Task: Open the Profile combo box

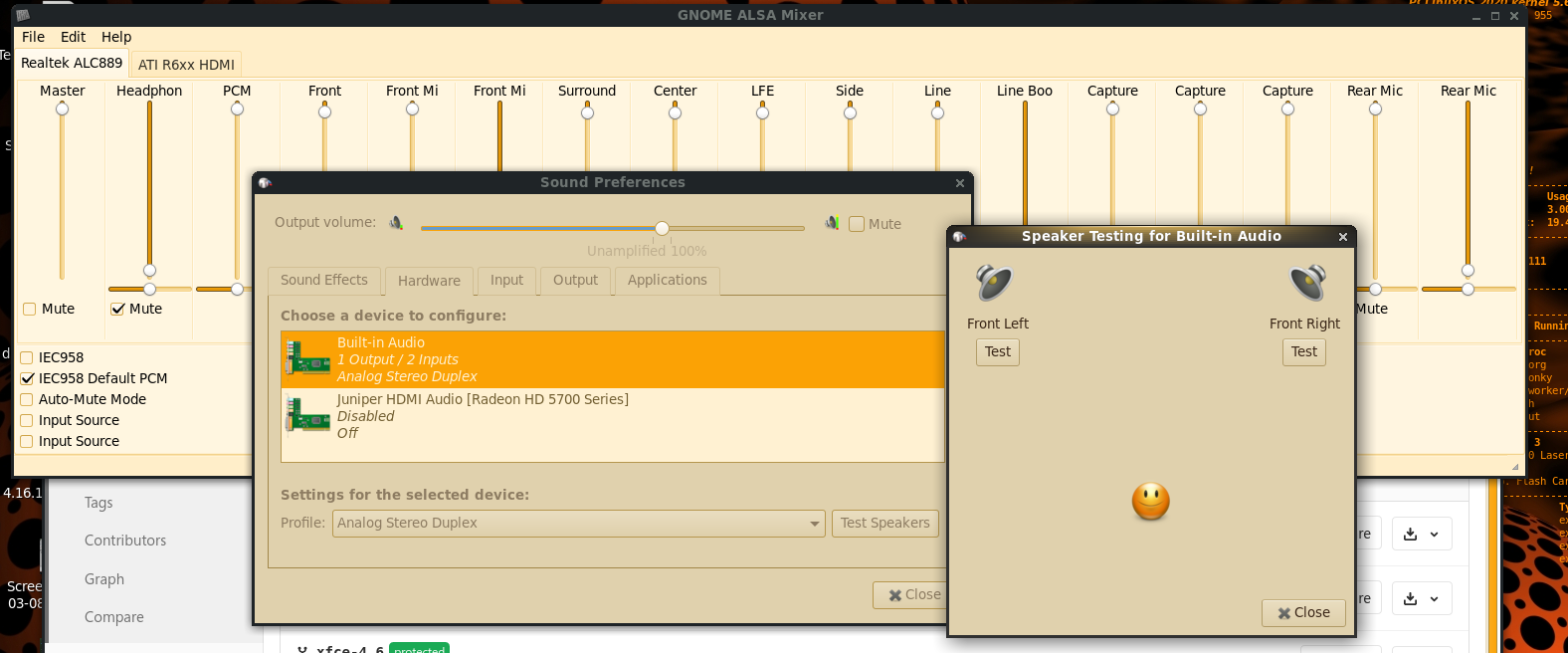Action: 578,524
